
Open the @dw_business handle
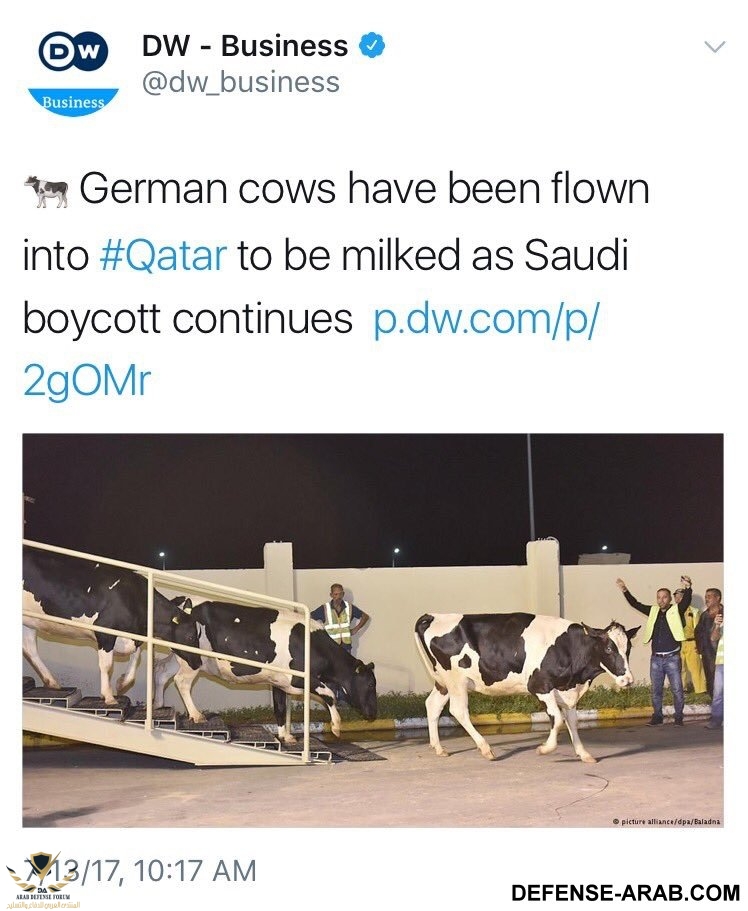[x=240, y=82]
